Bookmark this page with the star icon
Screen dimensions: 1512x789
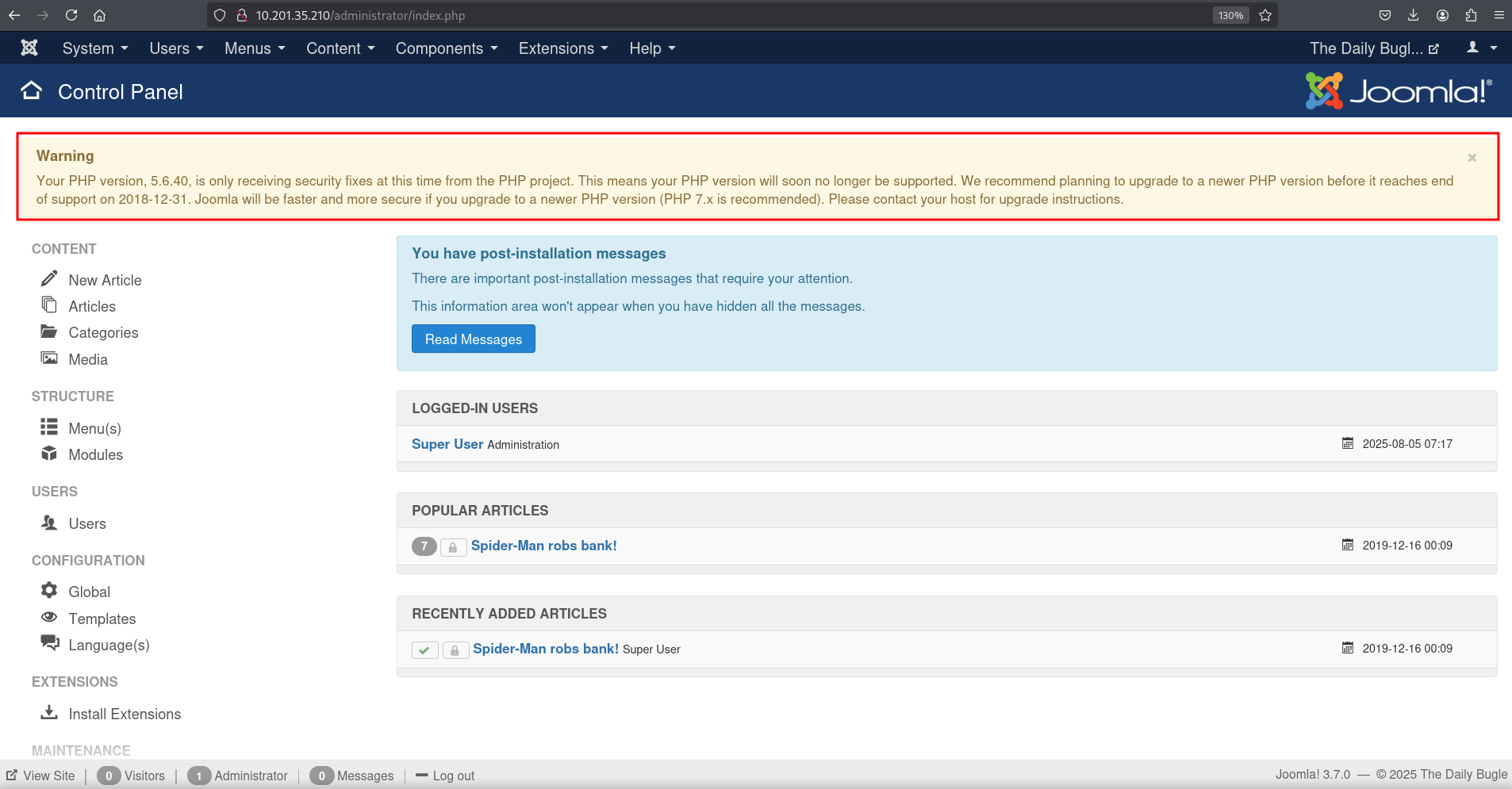[x=1265, y=15]
